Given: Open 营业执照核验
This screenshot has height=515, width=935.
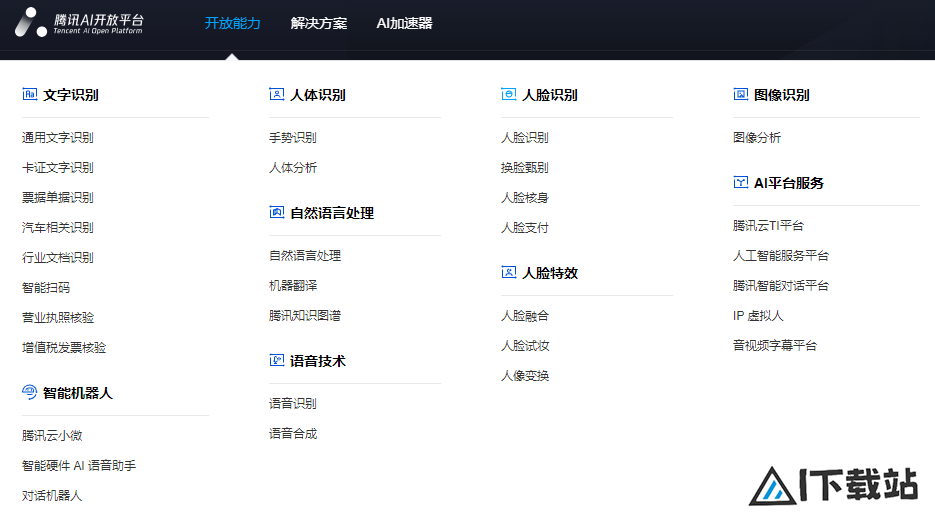Looking at the screenshot, I should pyautogui.click(x=58, y=318).
